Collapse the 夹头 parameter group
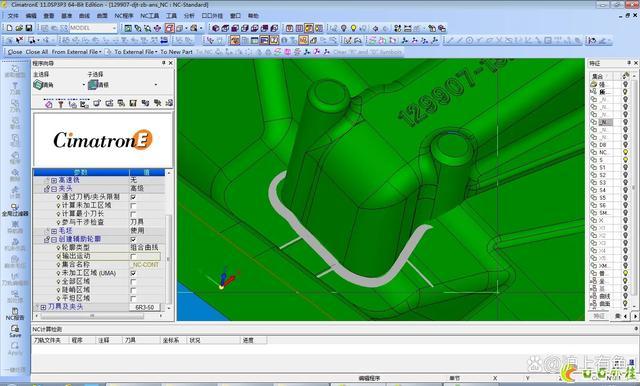The width and height of the screenshot is (640, 386). pos(54,189)
